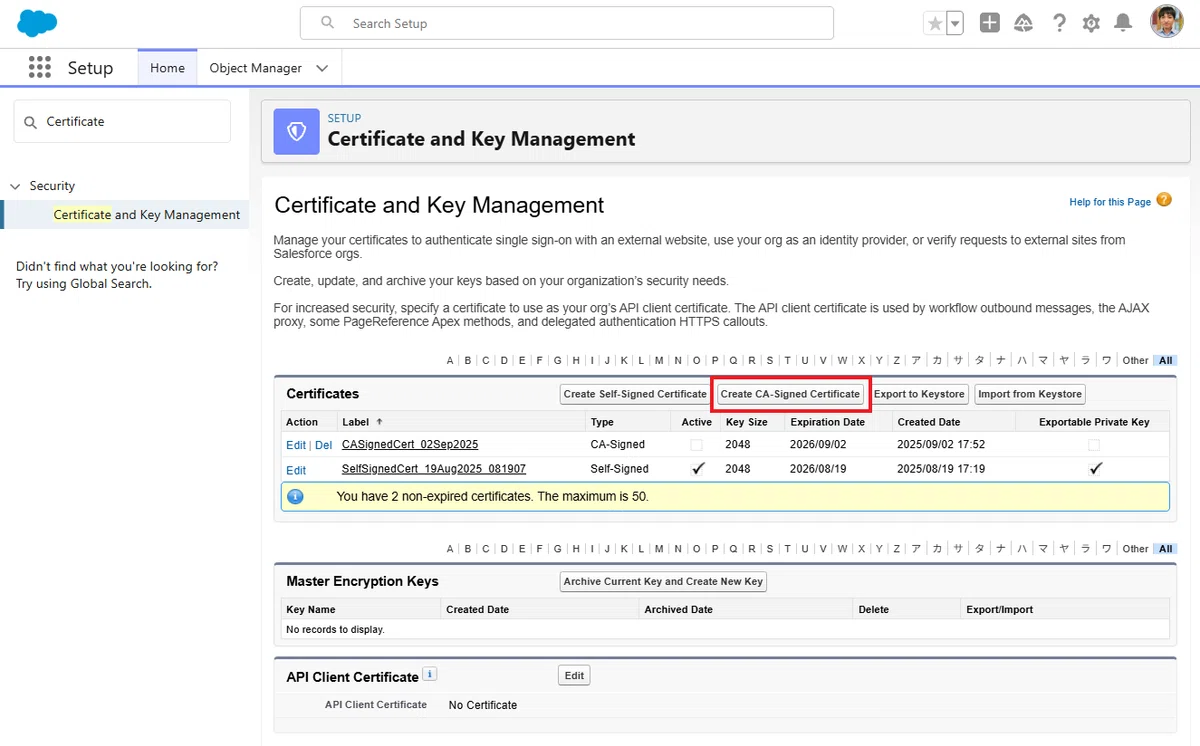This screenshot has height=746, width=1200.
Task: Open the App Launcher grid icon
Action: point(39,67)
